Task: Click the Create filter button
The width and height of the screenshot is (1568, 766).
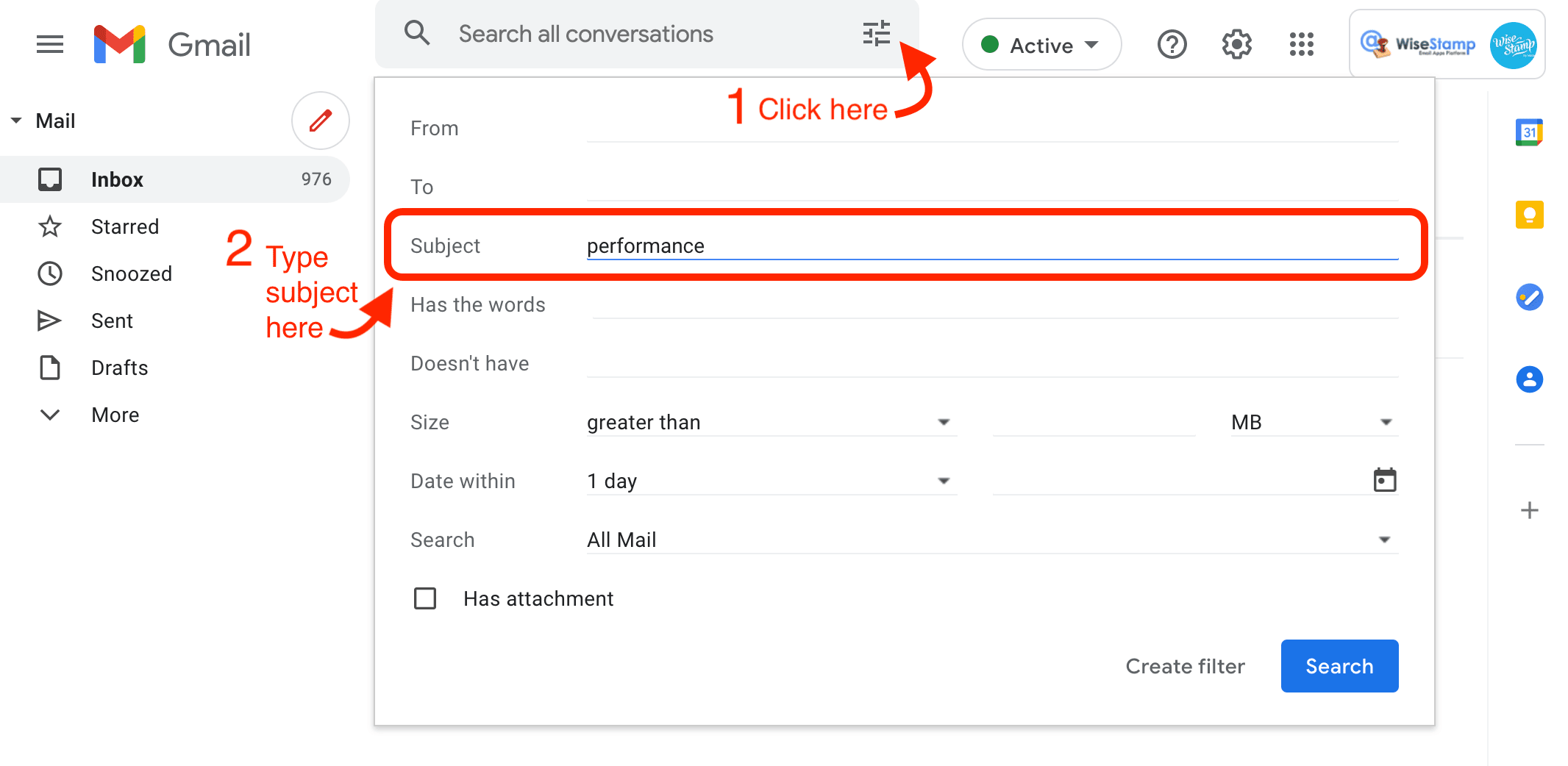Action: coord(1185,666)
